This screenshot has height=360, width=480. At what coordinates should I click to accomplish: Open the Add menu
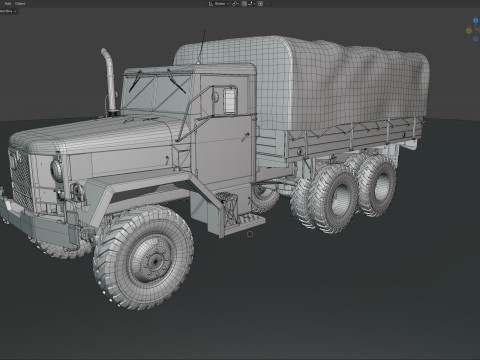tap(7, 4)
